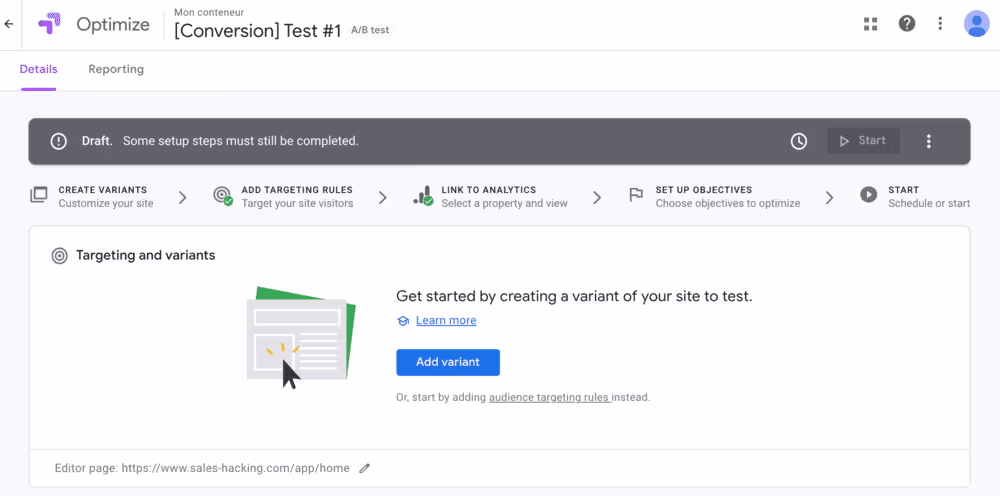Click the Add Targeting Rules target icon

(x=223, y=196)
